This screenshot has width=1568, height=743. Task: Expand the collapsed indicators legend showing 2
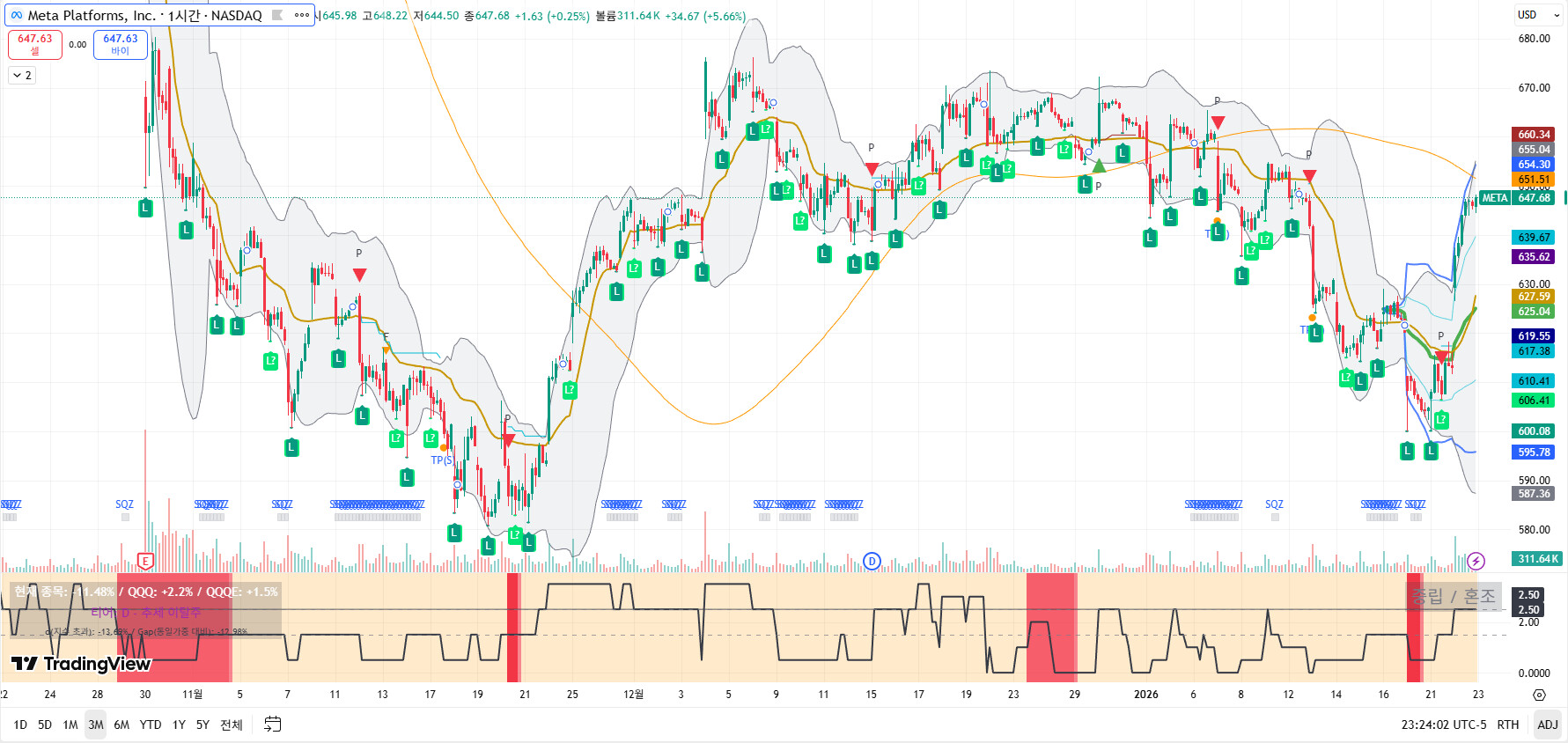tap(22, 76)
